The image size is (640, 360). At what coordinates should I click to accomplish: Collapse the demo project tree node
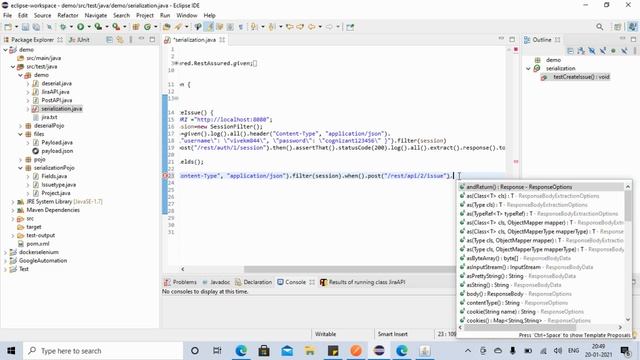(5, 50)
